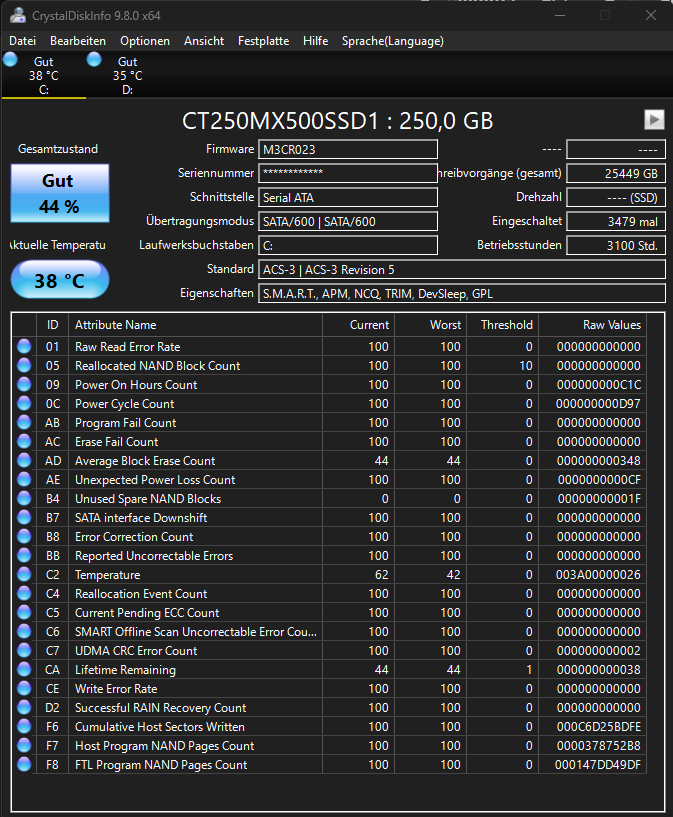673x817 pixels.
Task: Switch to the D: drive tab
Action: pyautogui.click(x=128, y=75)
